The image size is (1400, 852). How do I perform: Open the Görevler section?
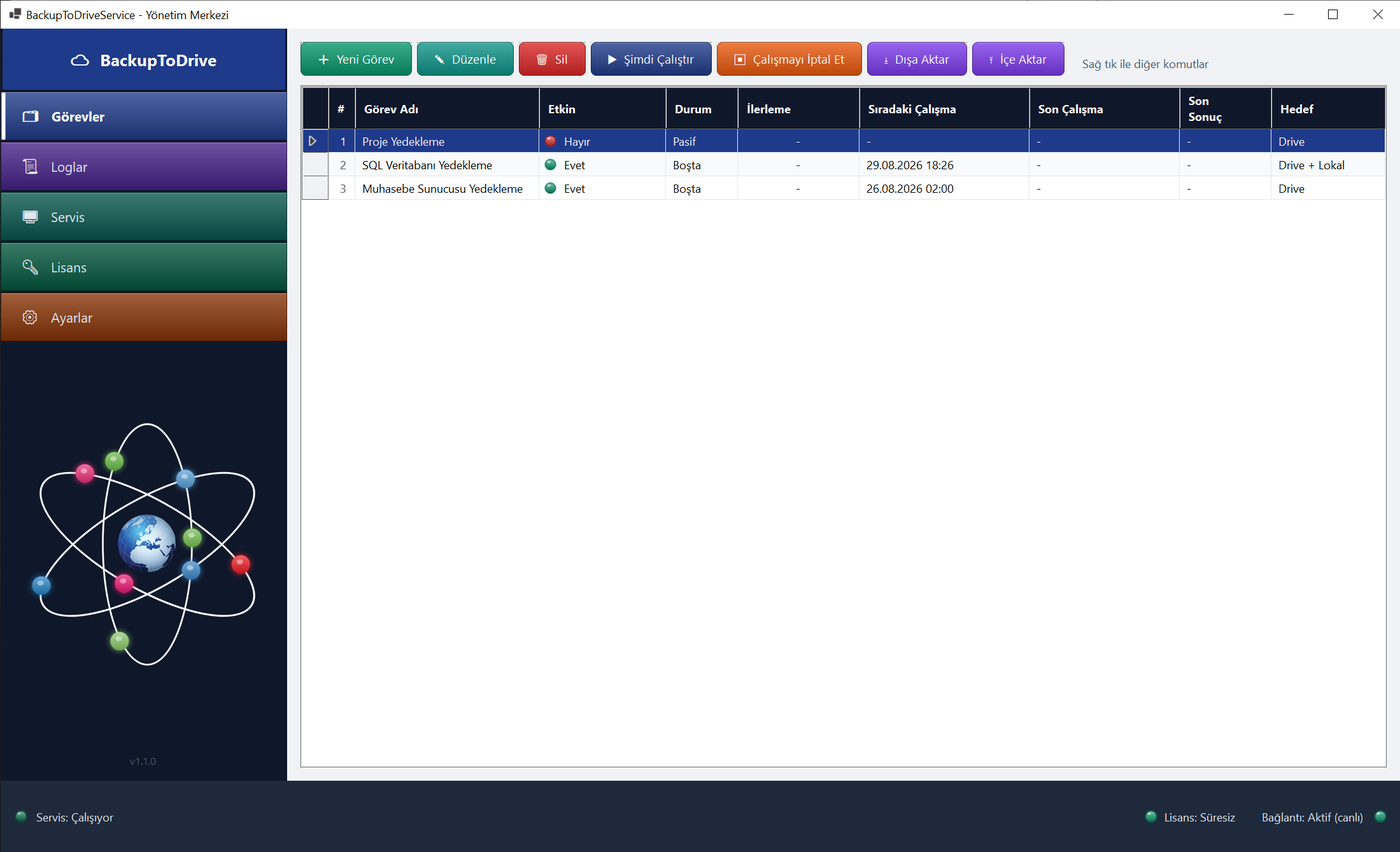(x=144, y=116)
